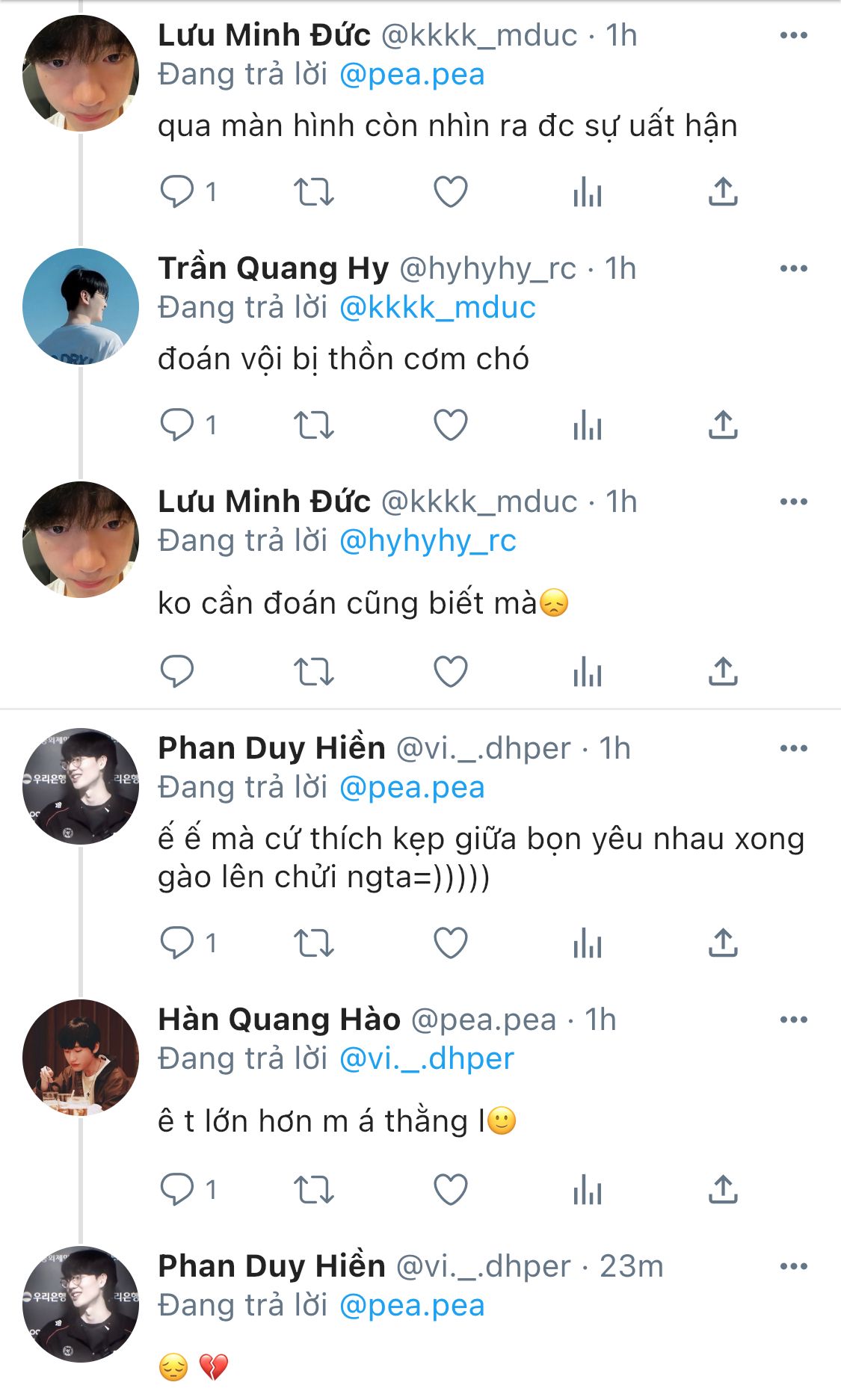
Task: Open more options on the 23m tweet
Action: [793, 1266]
